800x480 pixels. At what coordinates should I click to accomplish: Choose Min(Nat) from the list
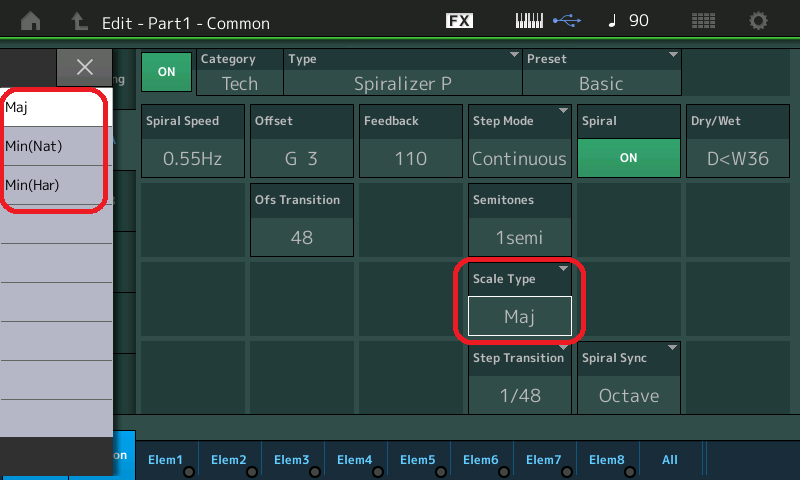pyautogui.click(x=56, y=146)
